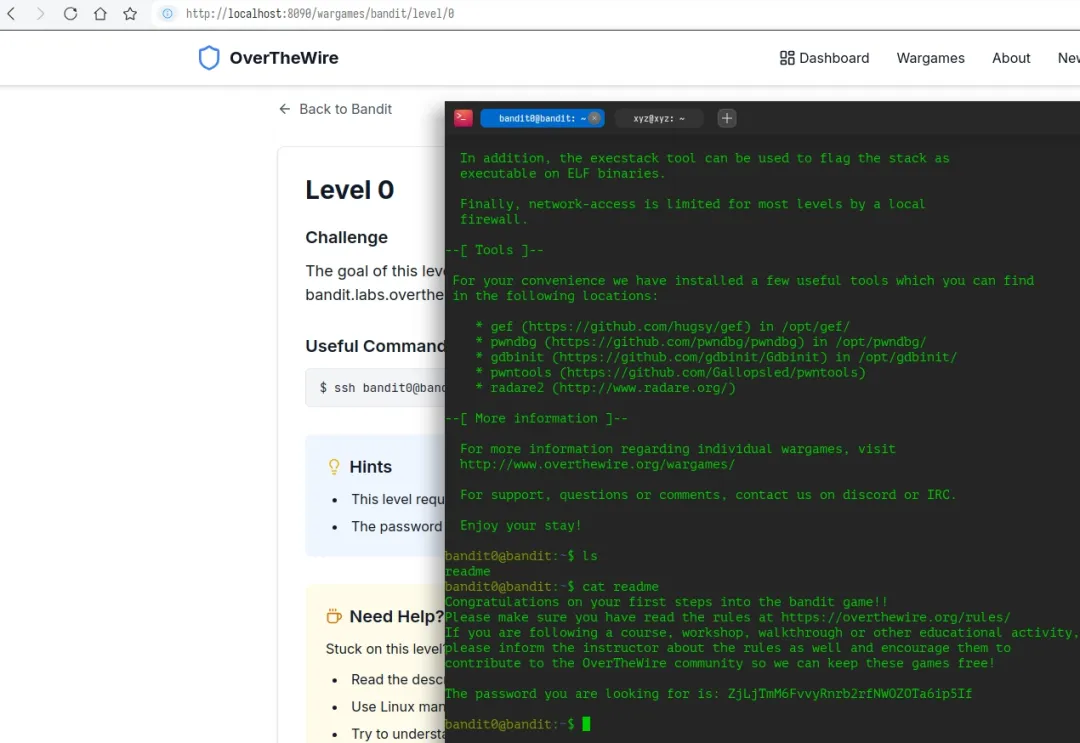Click 'Read the desc' help bullet
Image resolution: width=1080 pixels, height=743 pixels.
[397, 680]
